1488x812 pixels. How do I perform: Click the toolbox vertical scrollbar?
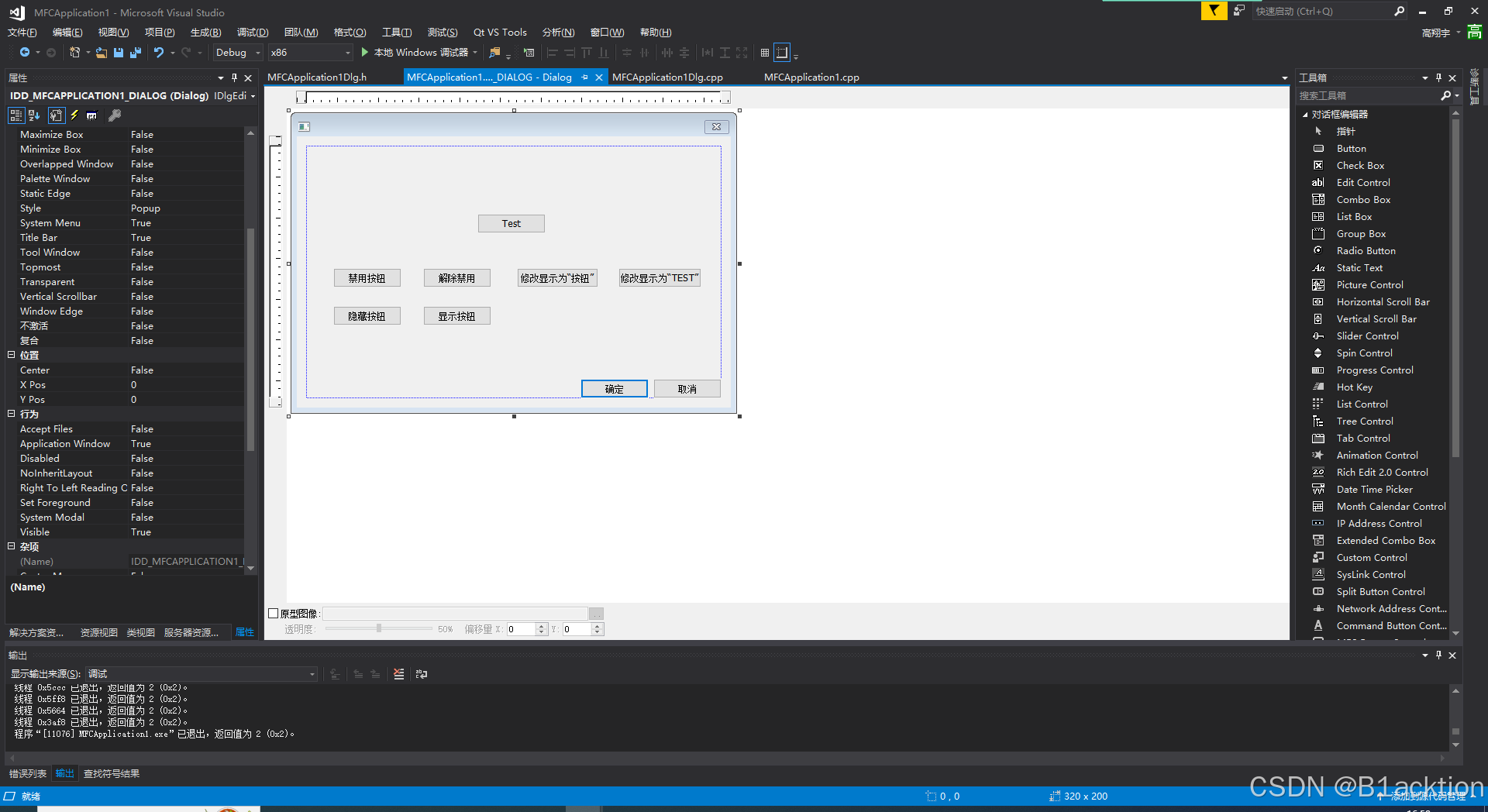1455,287
